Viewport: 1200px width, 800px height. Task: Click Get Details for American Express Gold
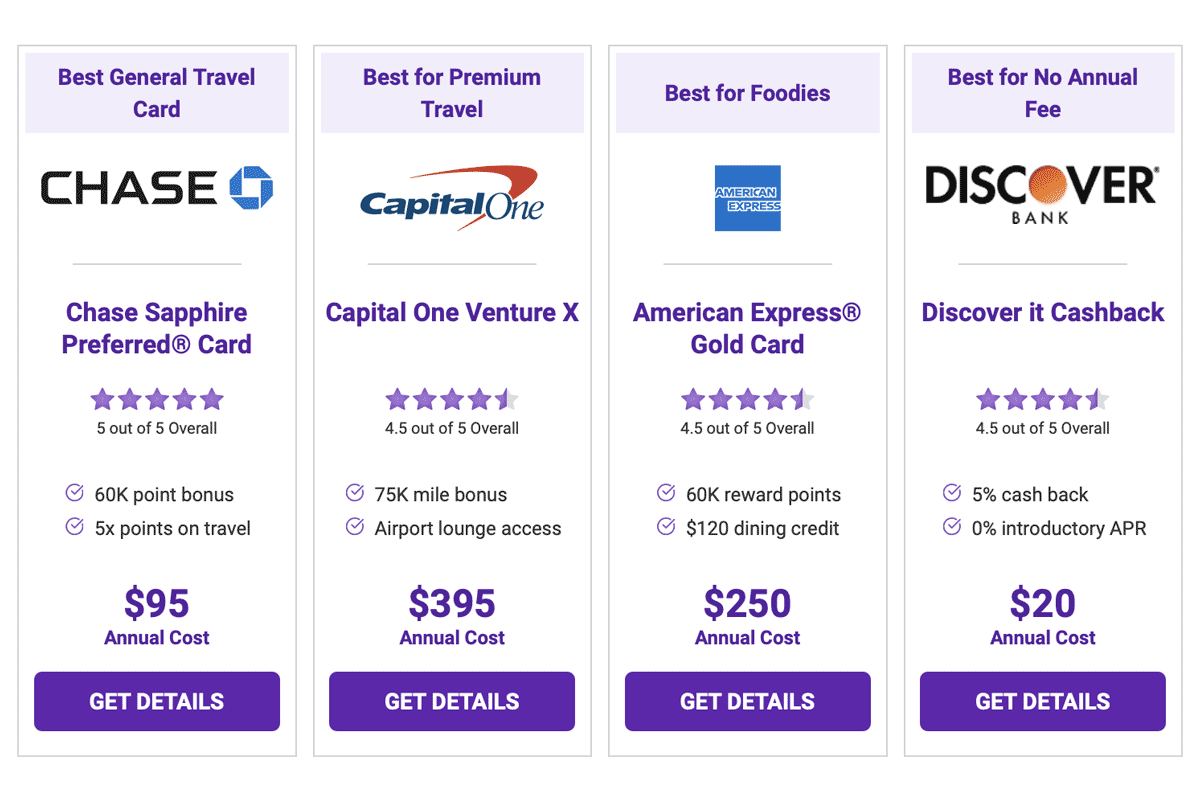(x=748, y=701)
